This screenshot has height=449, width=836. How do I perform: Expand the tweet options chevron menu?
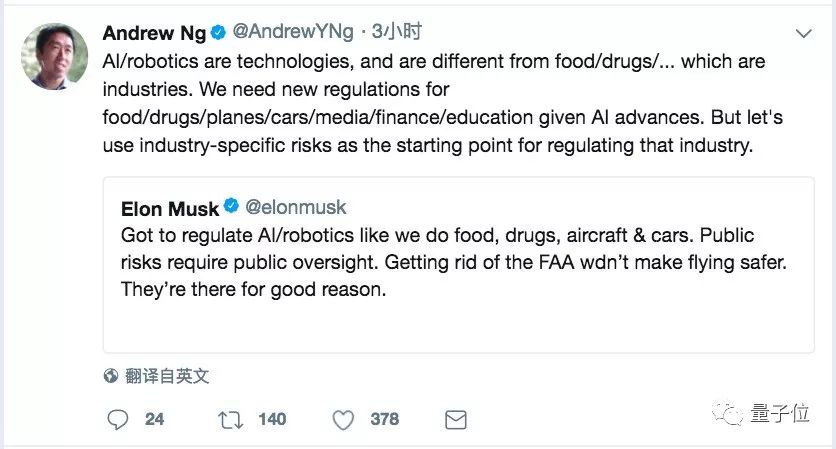click(x=803, y=34)
